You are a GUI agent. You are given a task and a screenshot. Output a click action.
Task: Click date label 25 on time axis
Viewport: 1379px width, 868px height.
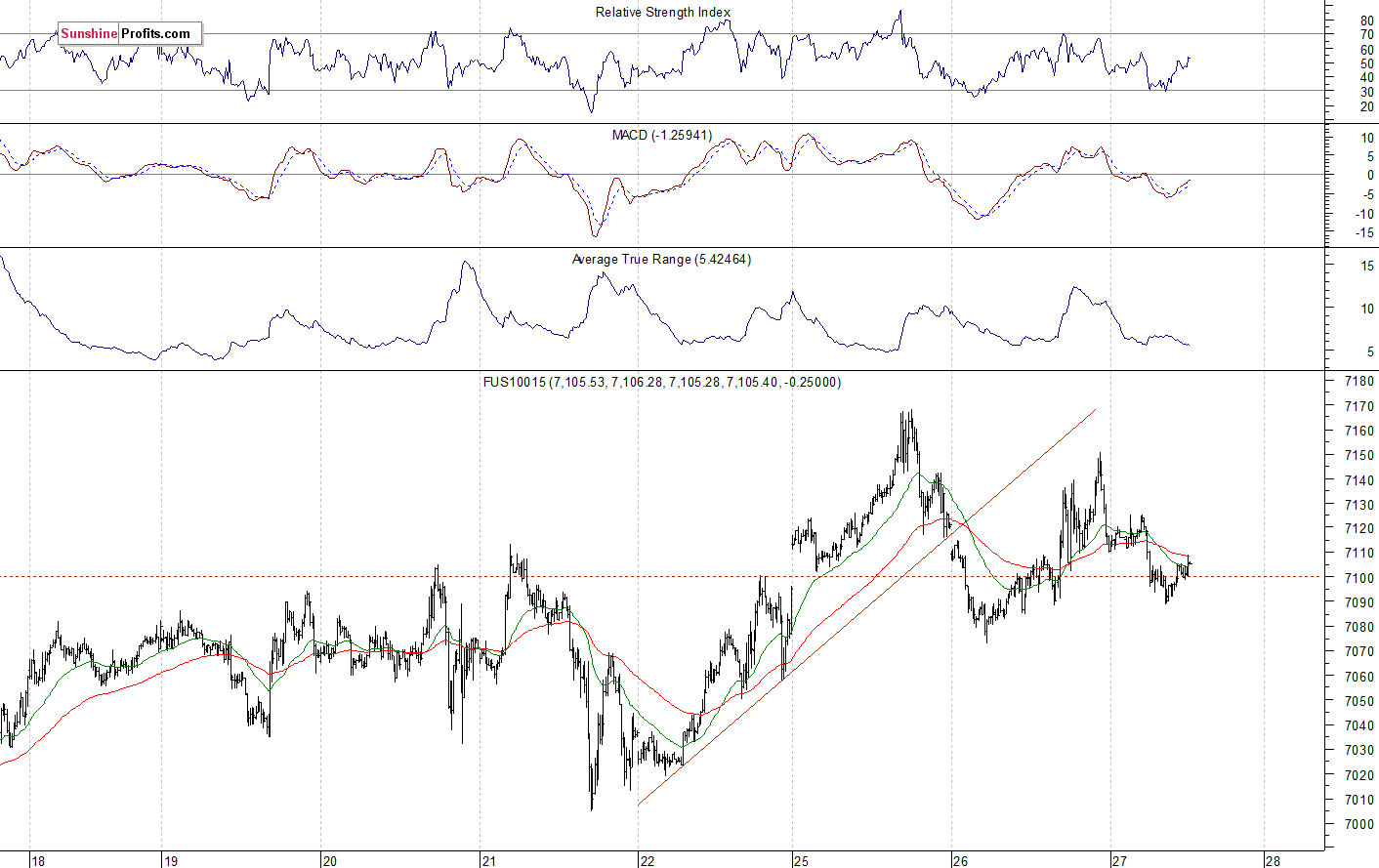801,861
